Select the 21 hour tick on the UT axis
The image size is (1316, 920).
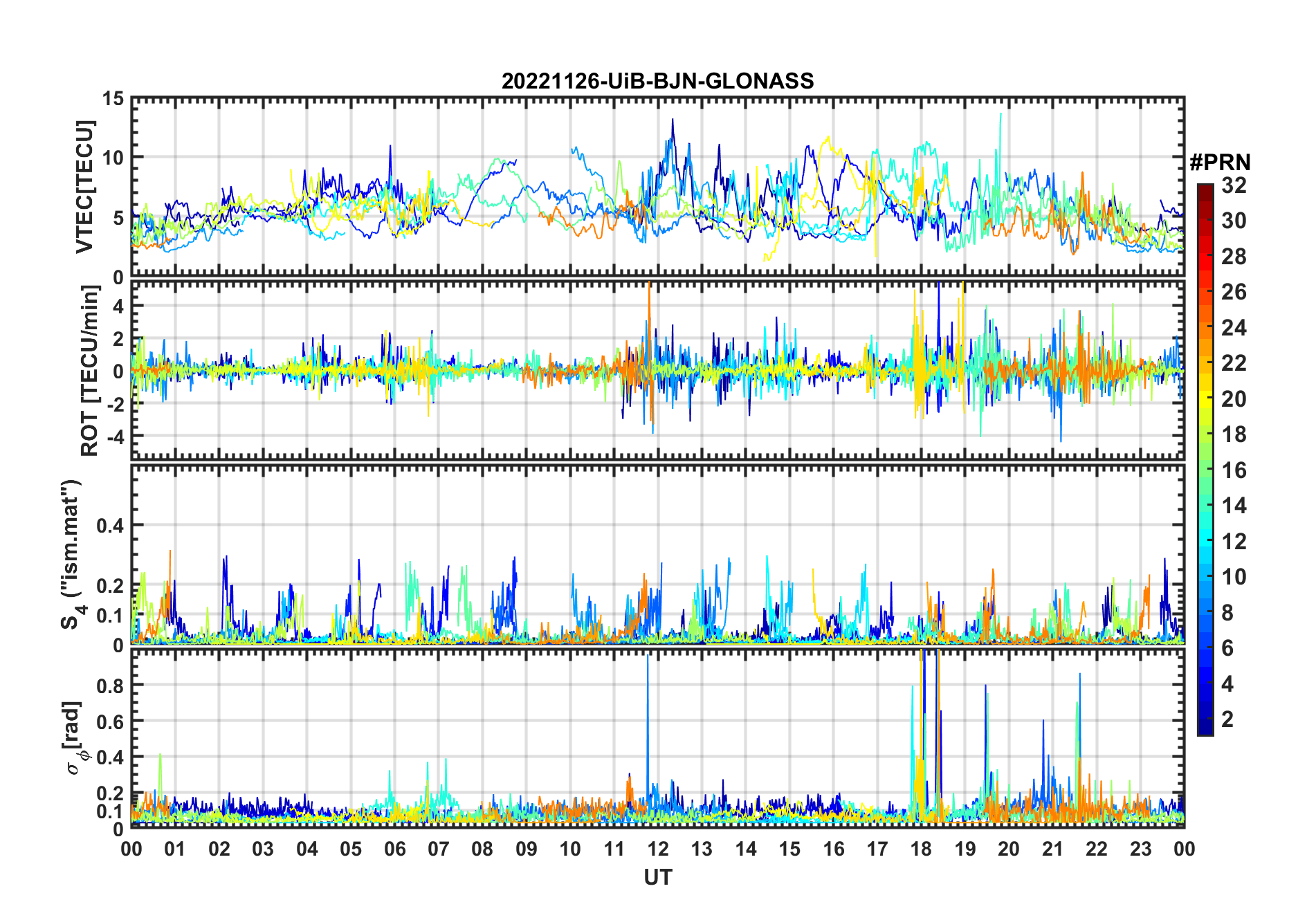(x=1053, y=849)
